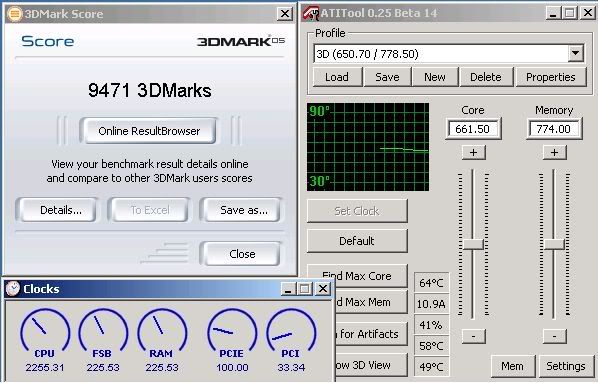This screenshot has width=598, height=383.
Task: Click the Memory clock value field 774.00
Action: tap(554, 129)
